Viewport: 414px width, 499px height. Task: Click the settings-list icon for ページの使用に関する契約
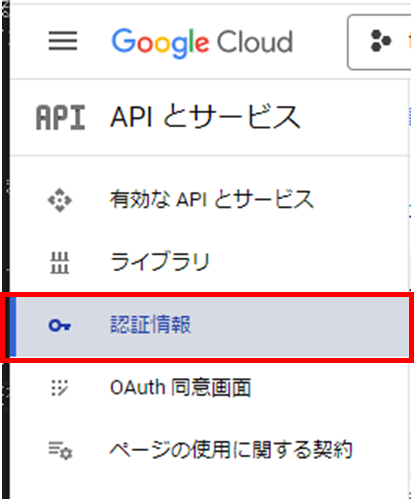(60, 450)
